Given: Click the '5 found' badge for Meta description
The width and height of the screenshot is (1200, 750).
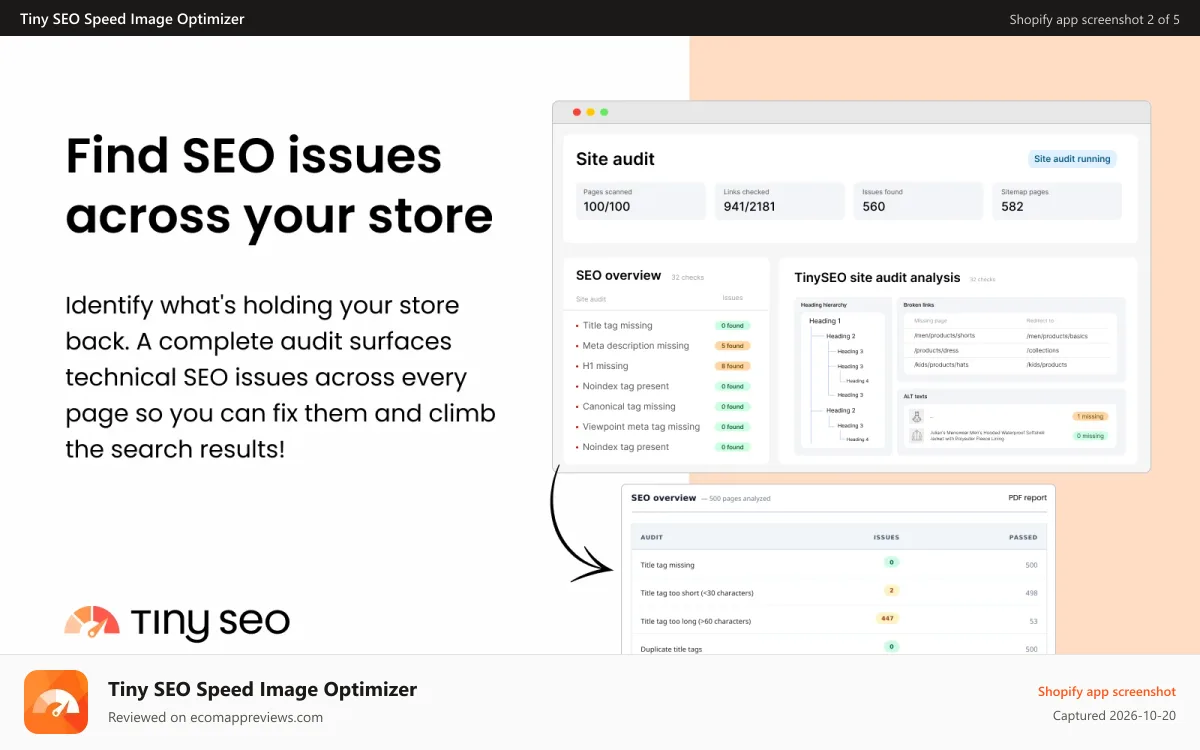Looking at the screenshot, I should [x=732, y=346].
